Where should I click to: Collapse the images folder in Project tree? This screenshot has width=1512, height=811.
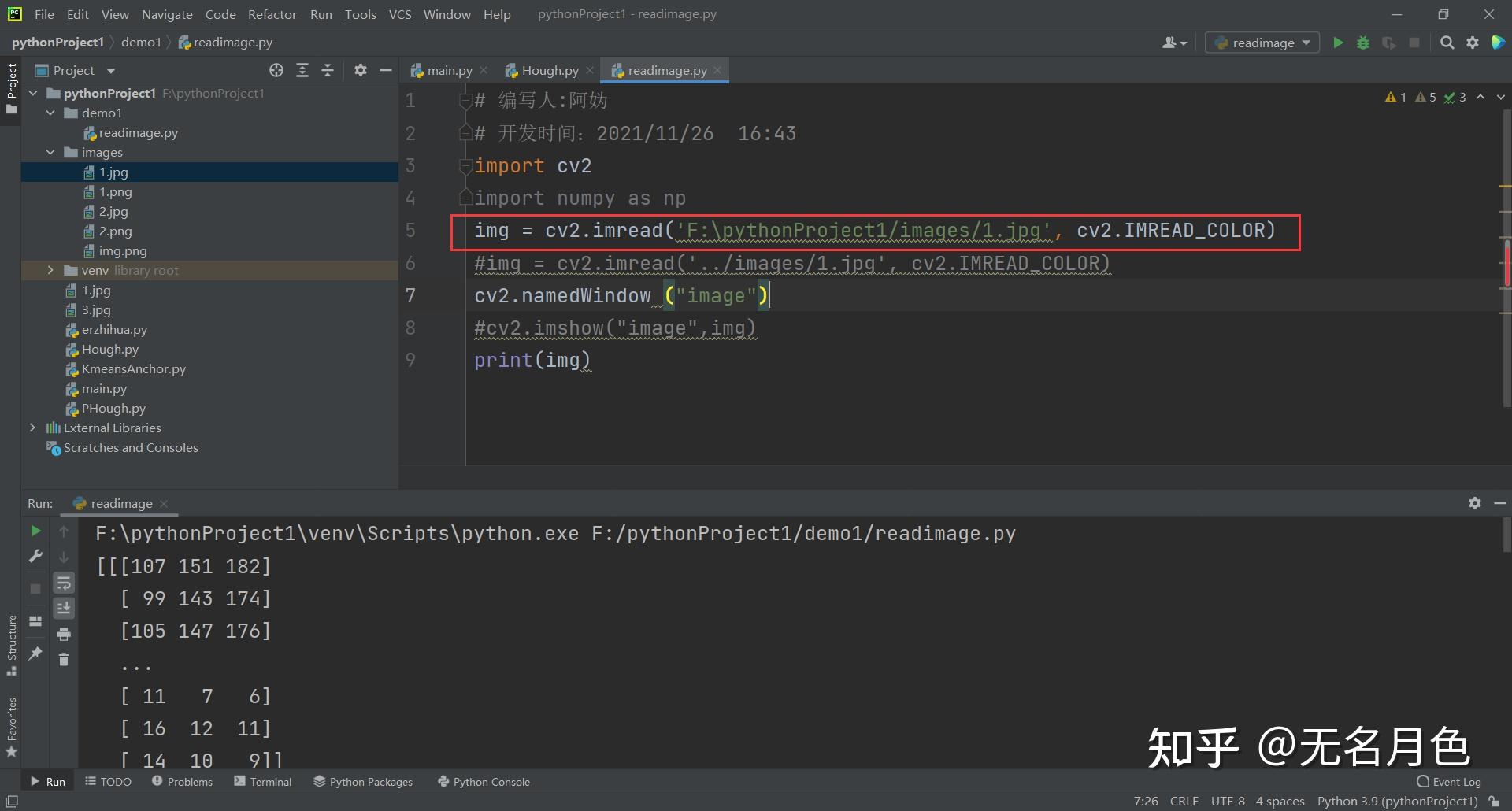click(50, 152)
